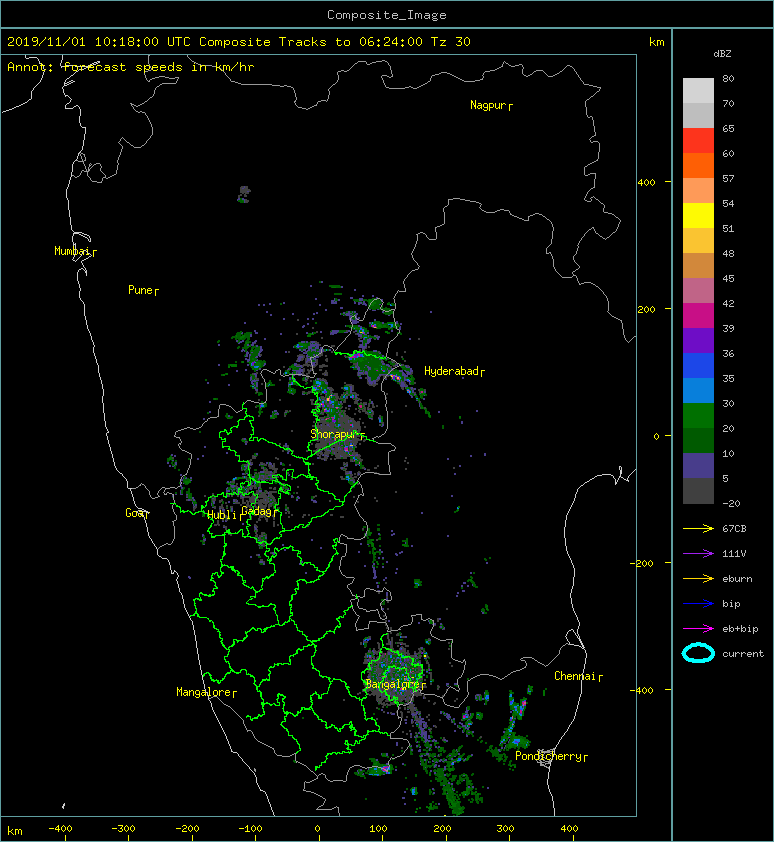The height and width of the screenshot is (842, 774).
Task: Click the eb+bip magenta arrow legend icon
Action: (x=698, y=629)
